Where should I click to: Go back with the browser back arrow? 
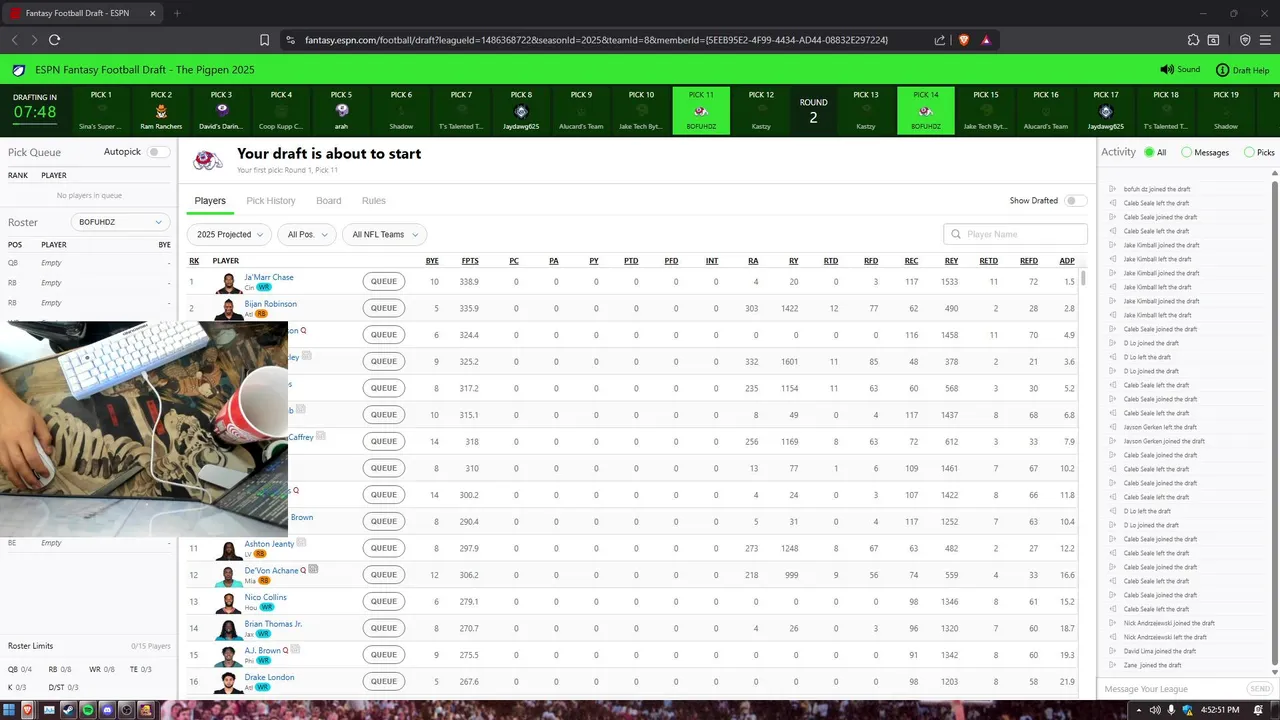[x=14, y=40]
